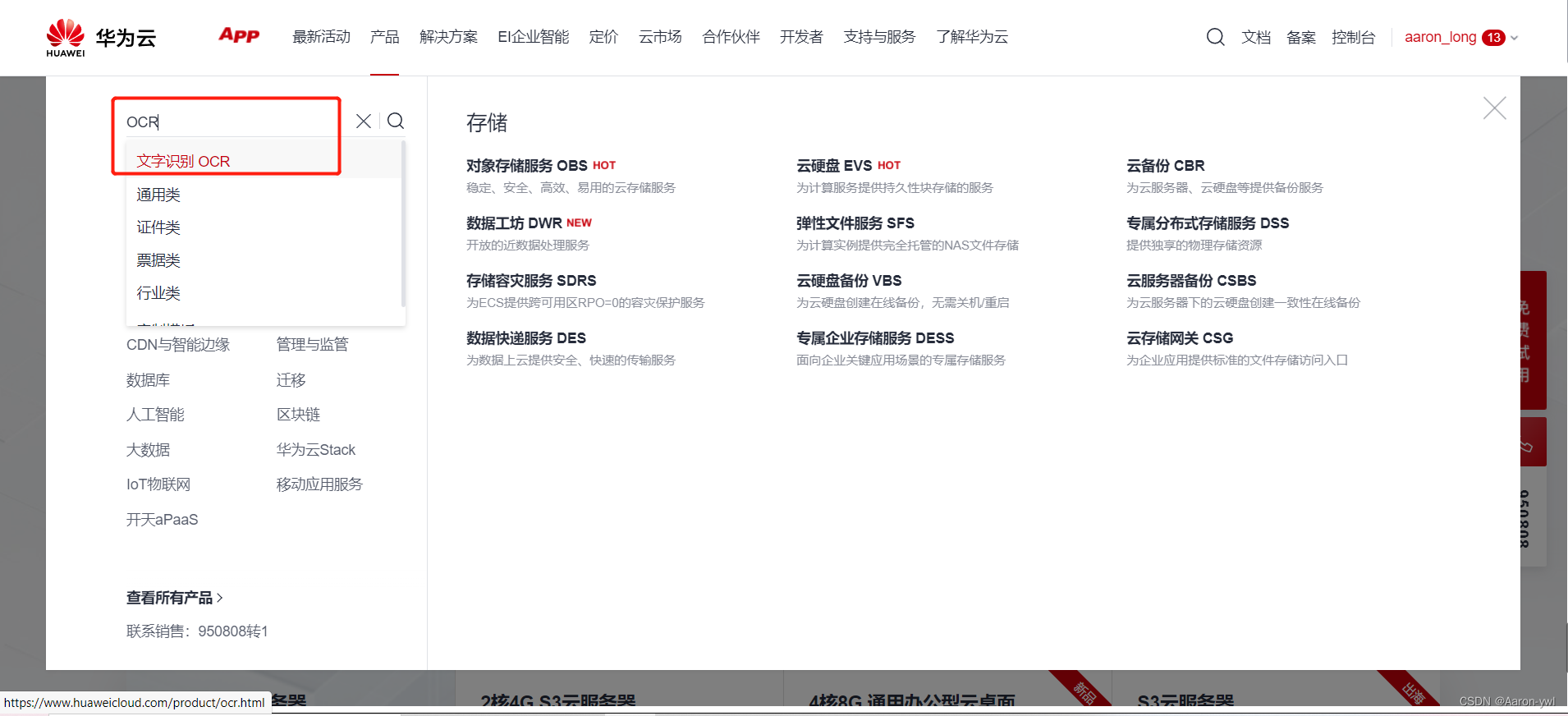Go to 备案 in the top bar
Viewport: 1568px width, 716px height.
click(1301, 38)
